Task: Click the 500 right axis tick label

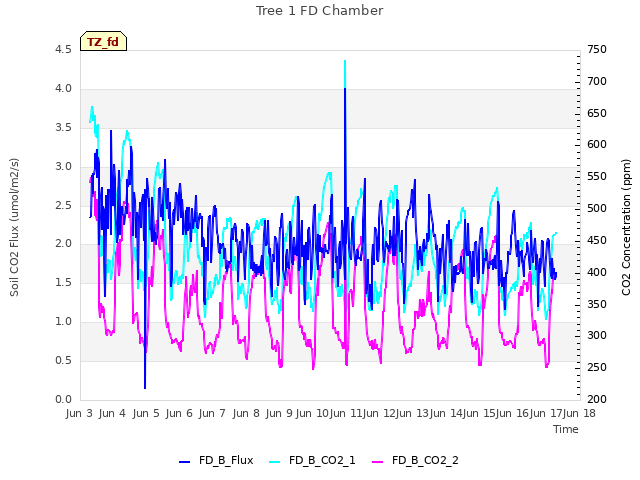Action: 597,208
